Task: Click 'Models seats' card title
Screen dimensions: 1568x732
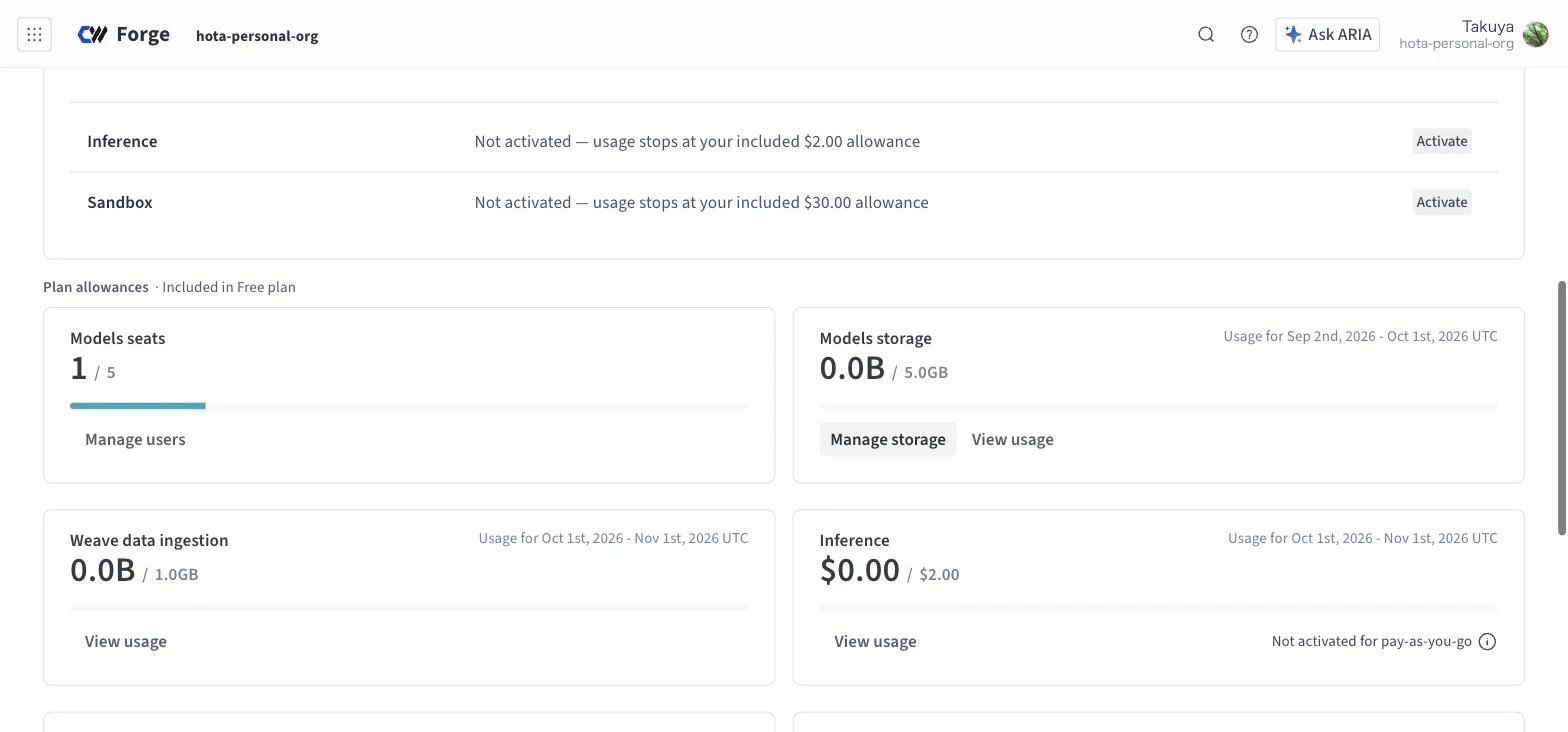Action: pyautogui.click(x=118, y=338)
